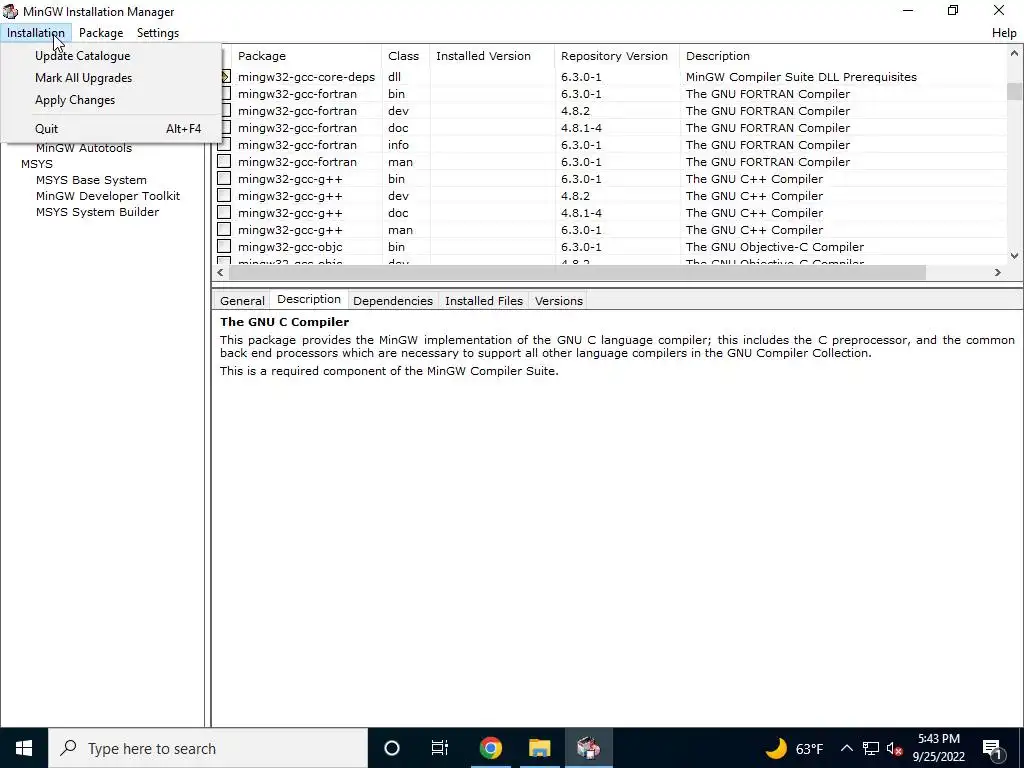Click the Description column header
1024x768 pixels.
coord(842,56)
